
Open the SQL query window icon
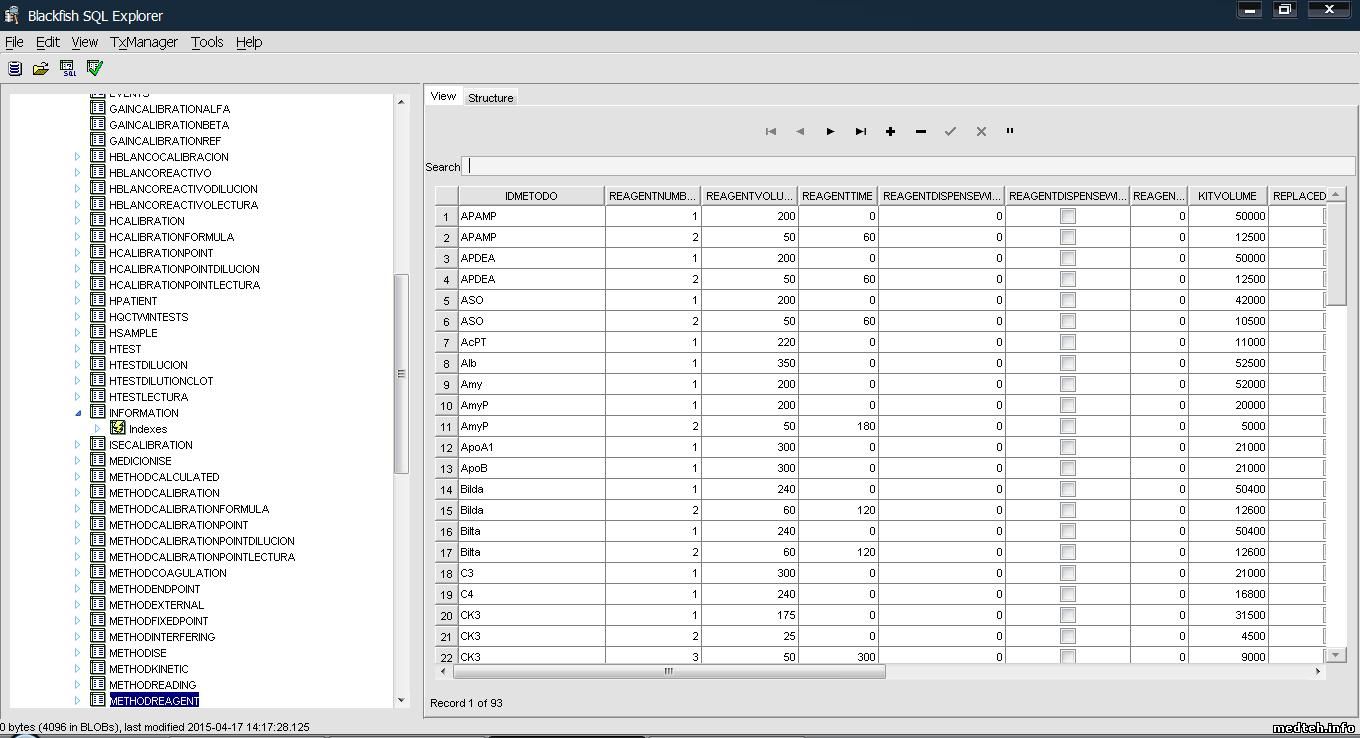coord(68,68)
